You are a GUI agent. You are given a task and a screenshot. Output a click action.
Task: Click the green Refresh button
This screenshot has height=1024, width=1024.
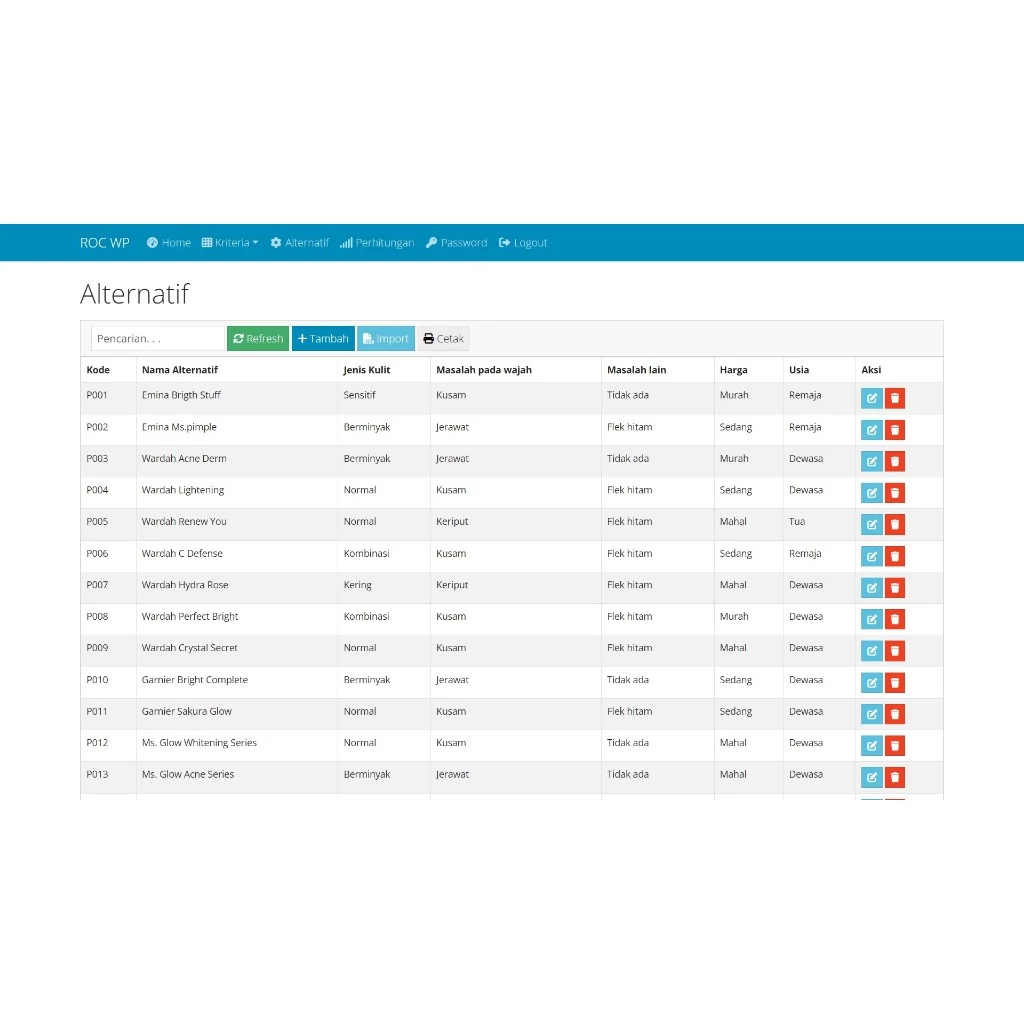pyautogui.click(x=258, y=338)
